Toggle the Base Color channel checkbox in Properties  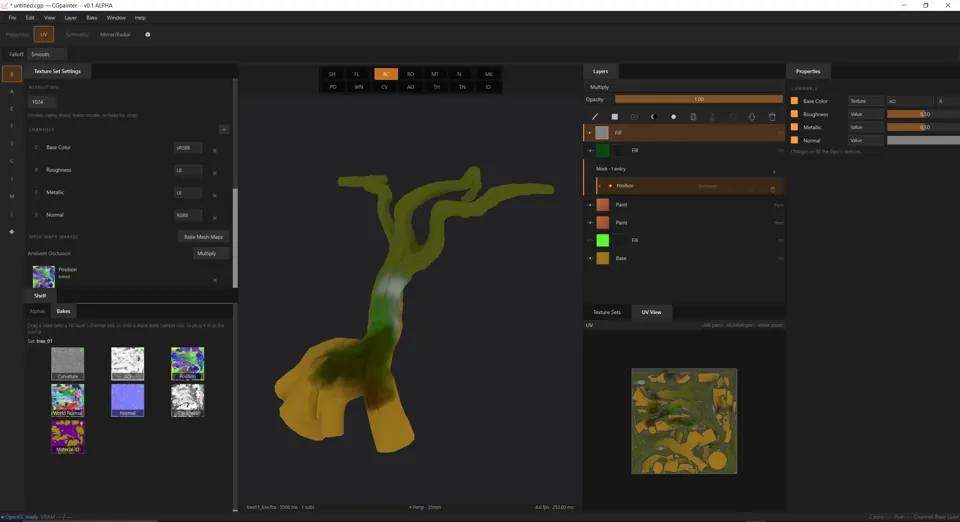coord(794,101)
